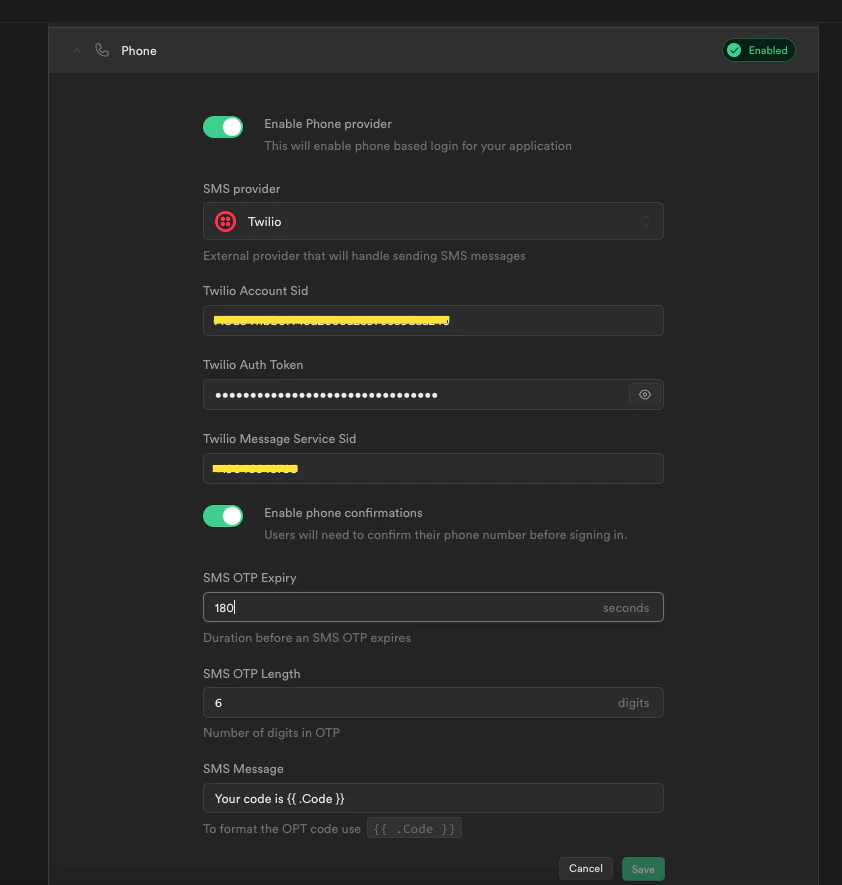Click the Twilio logo icon in the provider selector

pyautogui.click(x=225, y=221)
